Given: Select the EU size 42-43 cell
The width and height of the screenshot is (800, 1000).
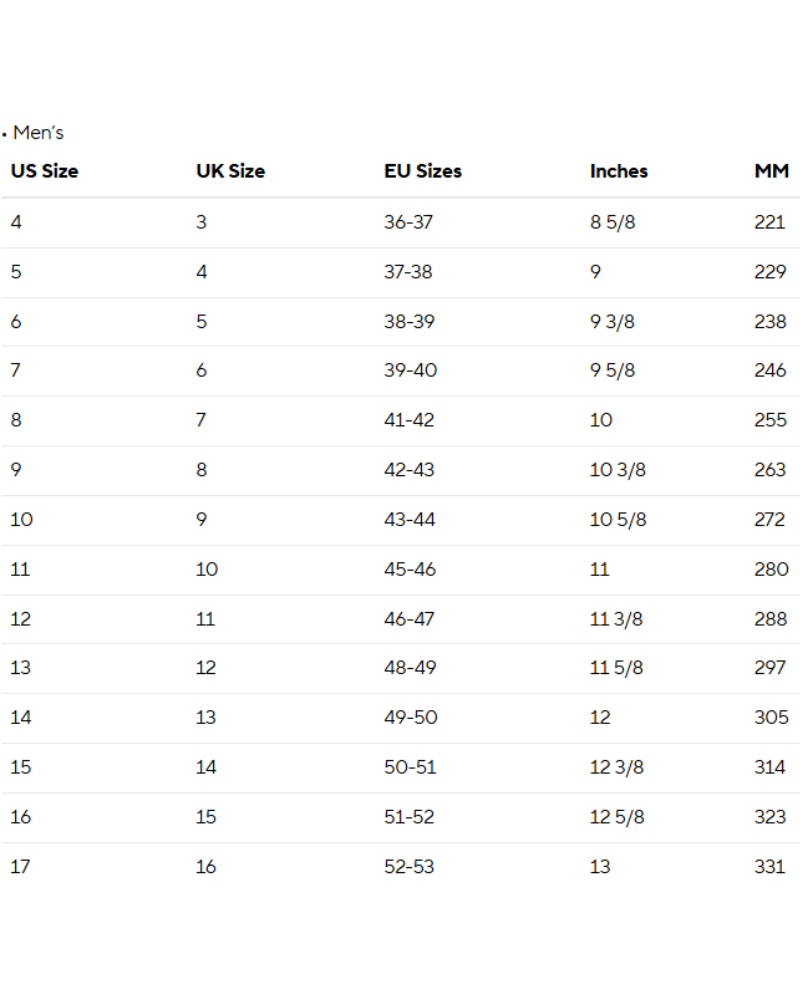Looking at the screenshot, I should pos(409,470).
